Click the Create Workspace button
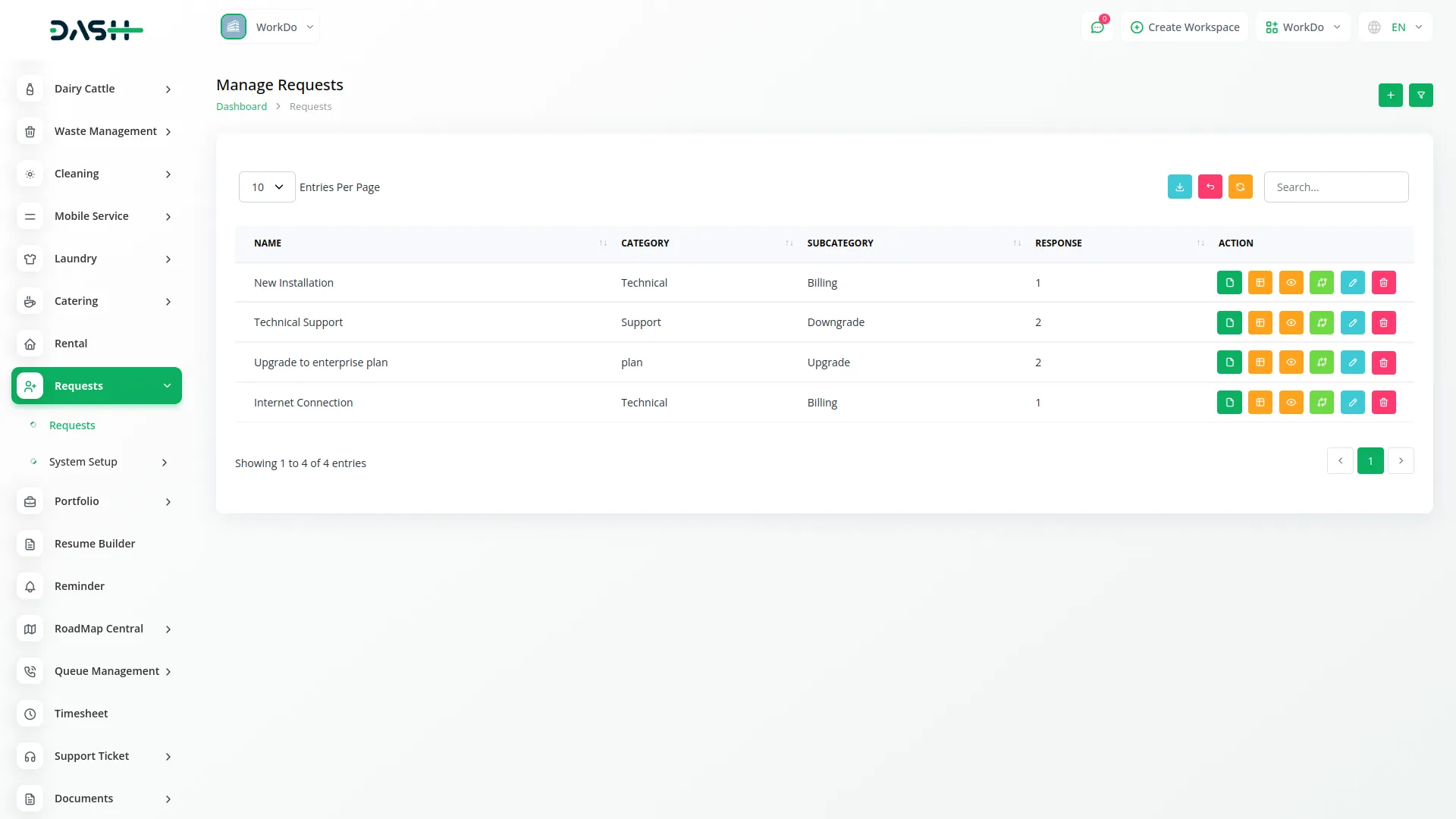The width and height of the screenshot is (1456, 819). pos(1185,27)
